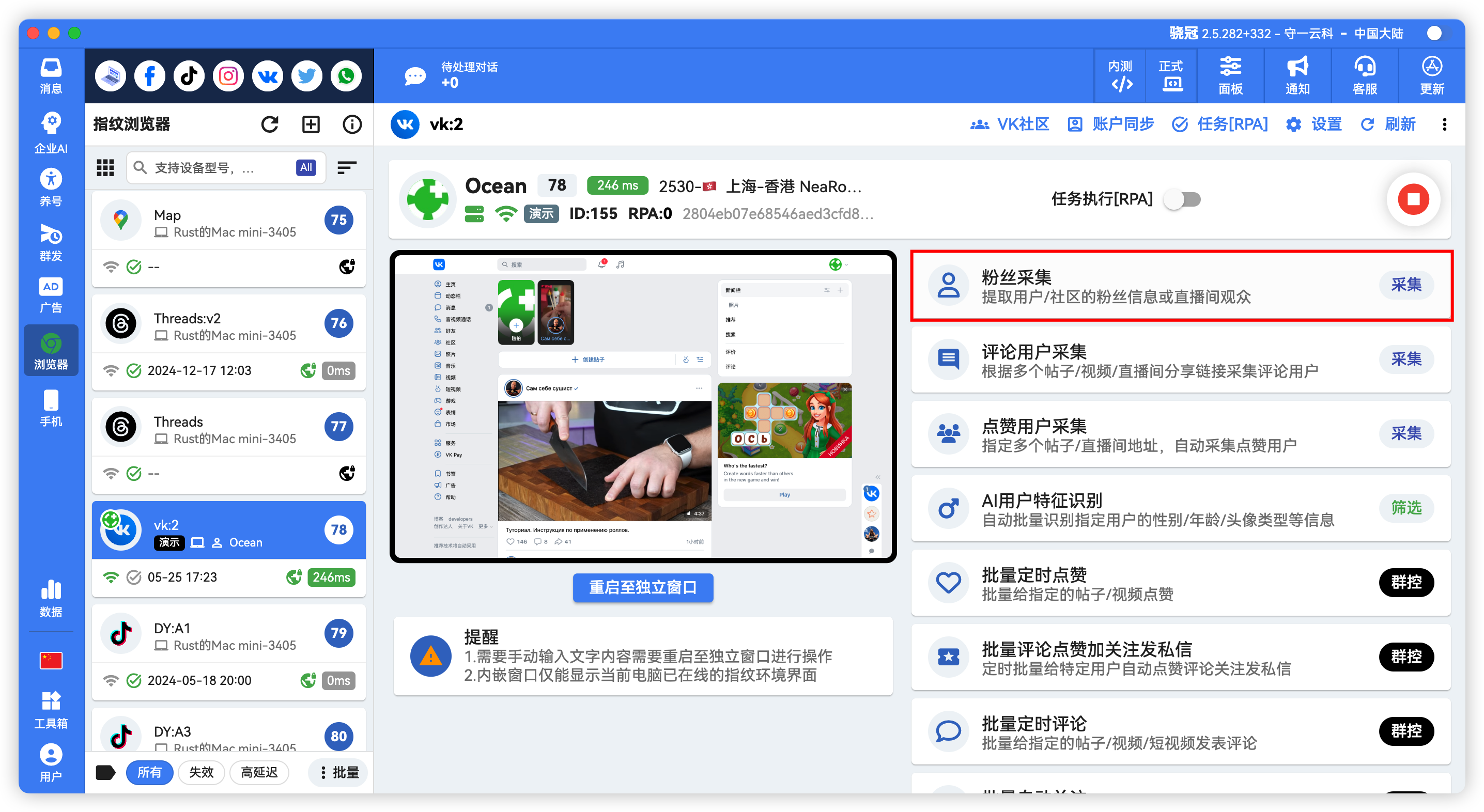Open the 面板 panel from the top toolbar
Viewport: 1484px width, 812px height.
tap(1230, 75)
